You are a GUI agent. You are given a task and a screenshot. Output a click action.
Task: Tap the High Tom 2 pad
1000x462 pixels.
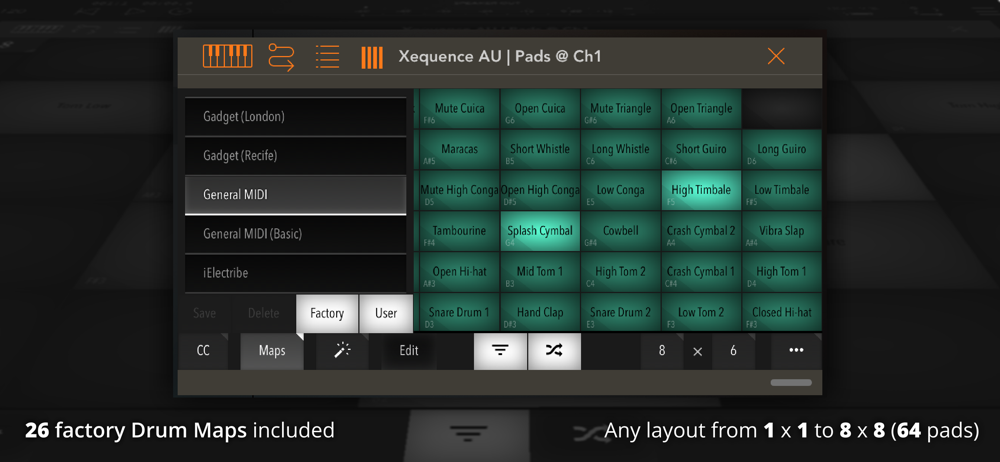pos(621,272)
